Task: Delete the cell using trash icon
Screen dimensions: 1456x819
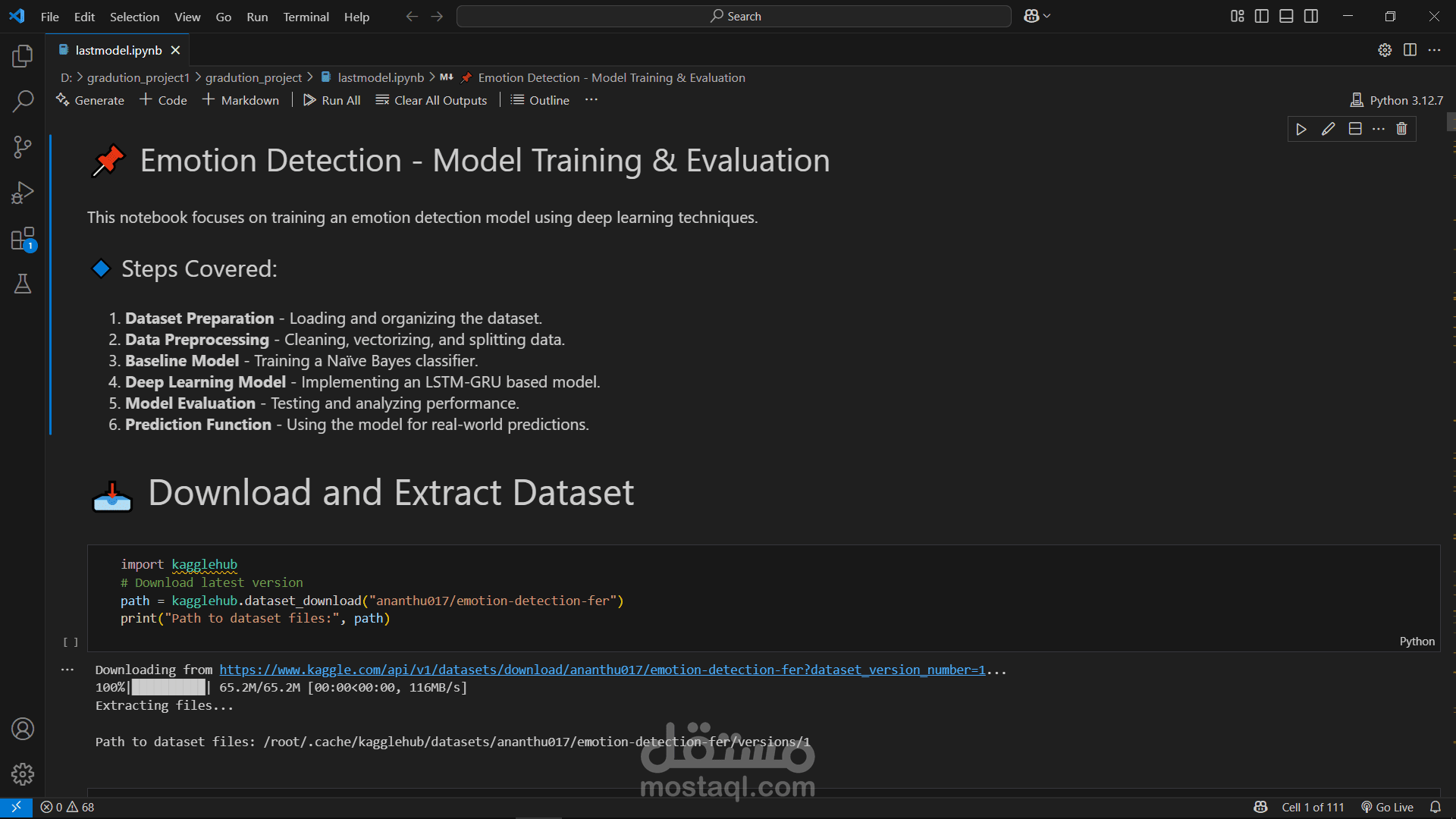Action: pyautogui.click(x=1401, y=129)
